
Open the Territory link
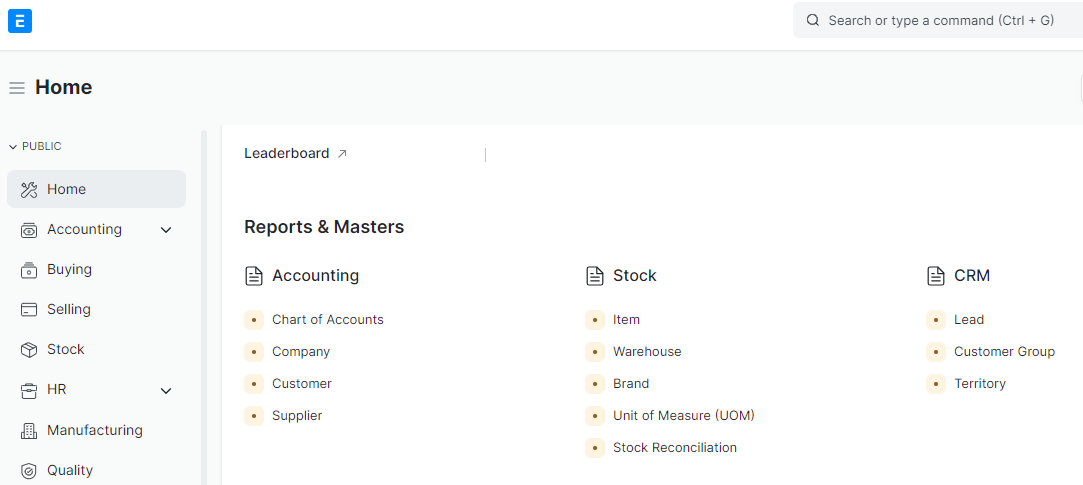click(979, 383)
